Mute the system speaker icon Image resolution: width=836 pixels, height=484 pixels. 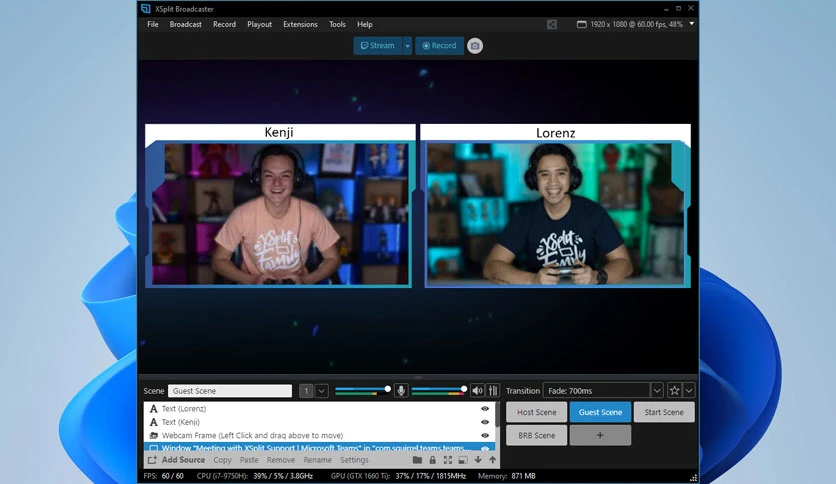pos(477,390)
